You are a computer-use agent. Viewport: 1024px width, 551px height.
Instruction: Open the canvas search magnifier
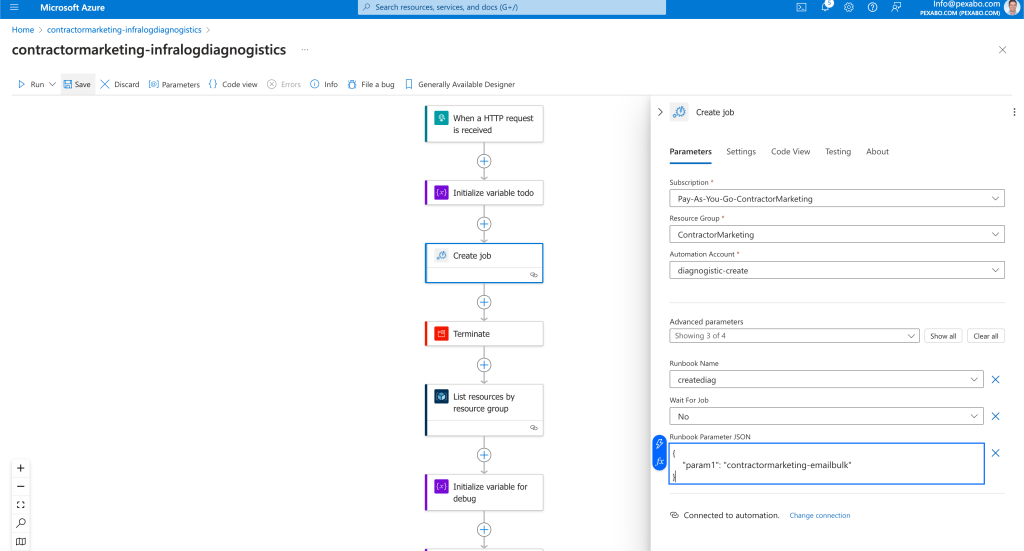tap(21, 523)
